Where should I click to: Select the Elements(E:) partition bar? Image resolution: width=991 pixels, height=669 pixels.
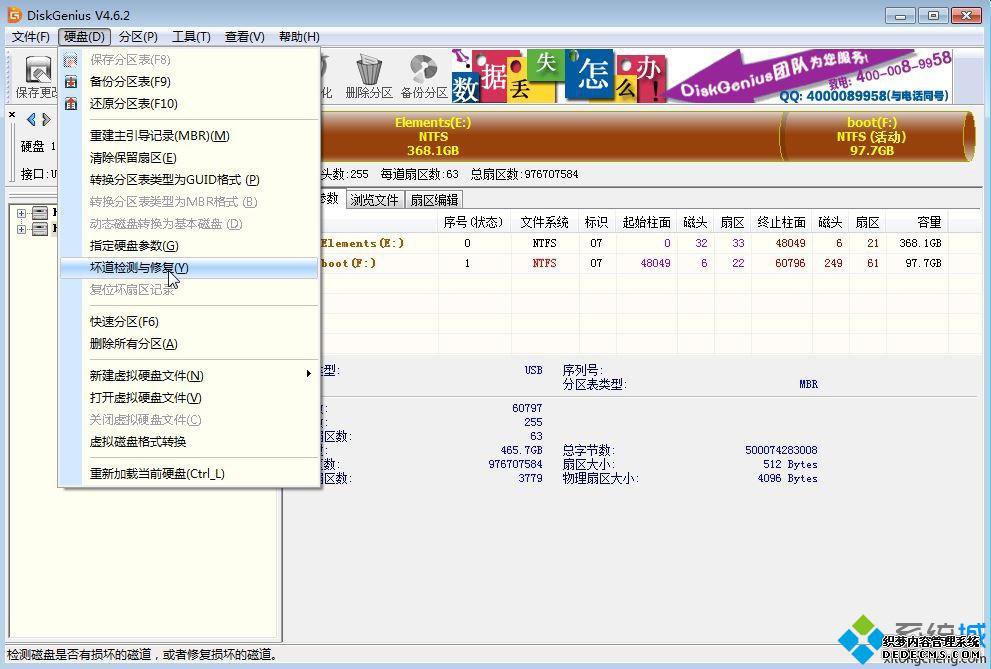(x=550, y=136)
